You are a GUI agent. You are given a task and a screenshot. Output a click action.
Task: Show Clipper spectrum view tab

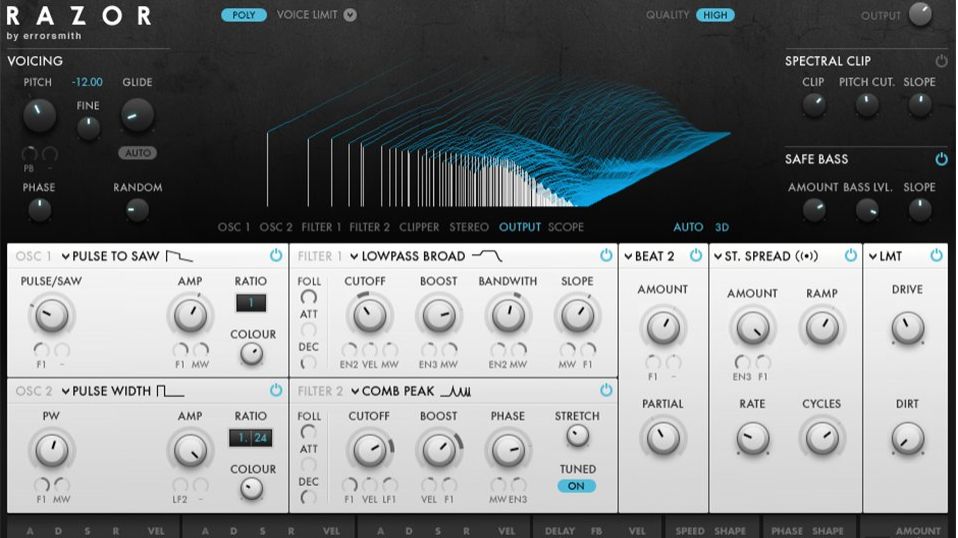point(419,227)
